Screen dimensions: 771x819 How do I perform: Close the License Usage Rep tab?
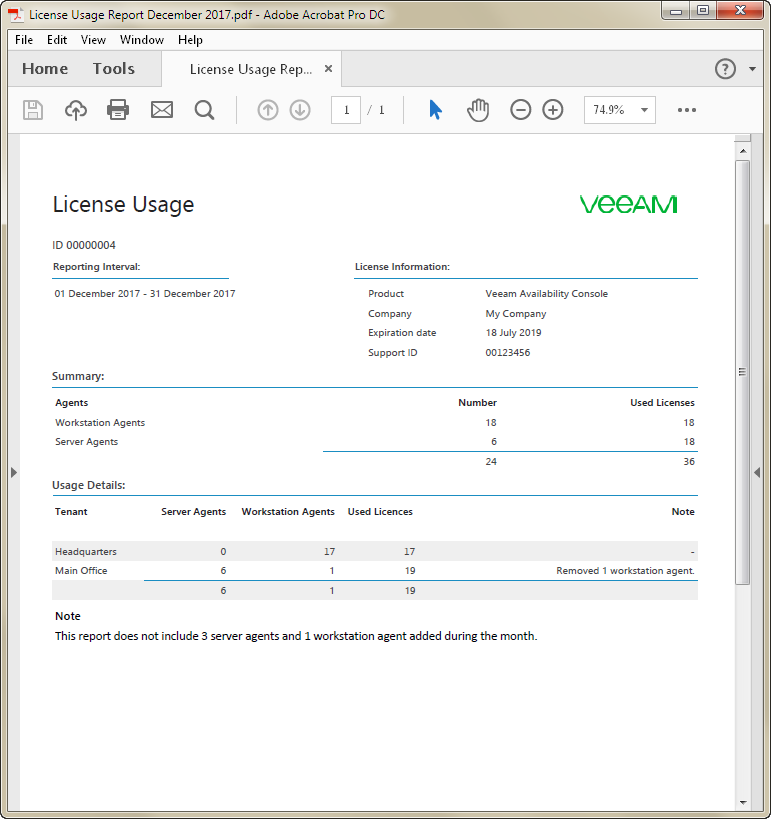(x=329, y=68)
